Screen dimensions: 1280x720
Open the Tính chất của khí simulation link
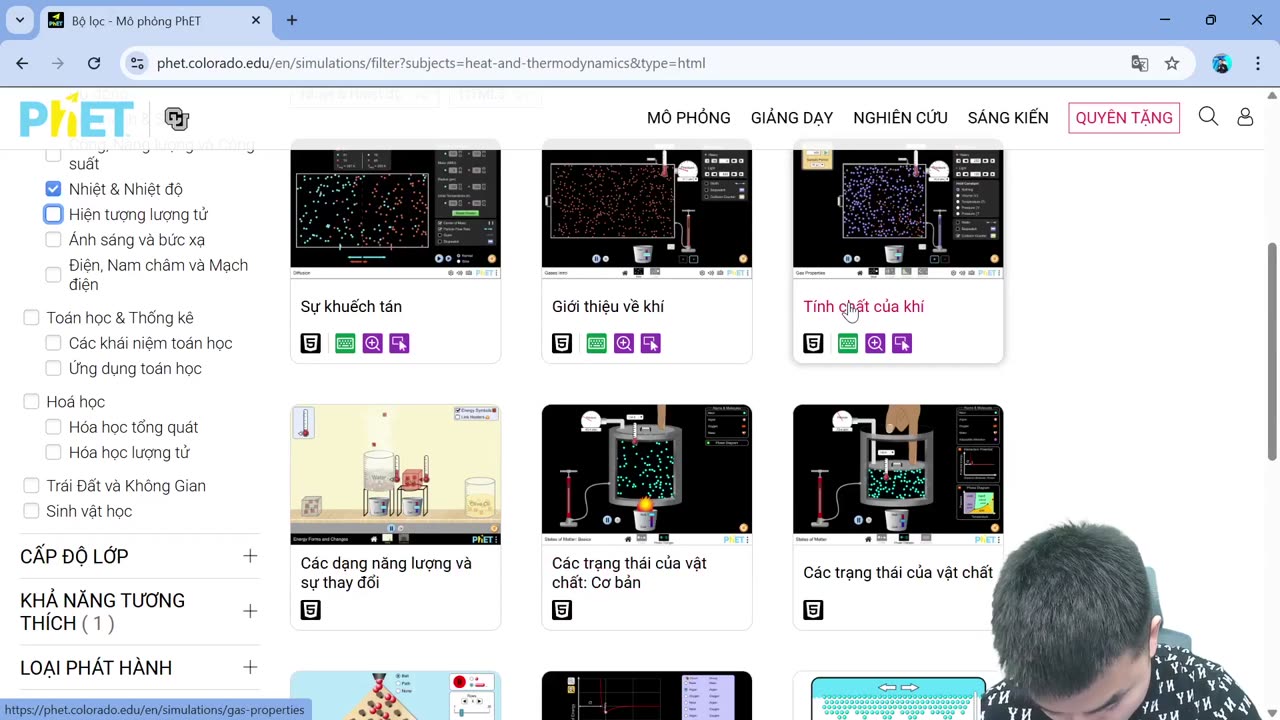864,306
